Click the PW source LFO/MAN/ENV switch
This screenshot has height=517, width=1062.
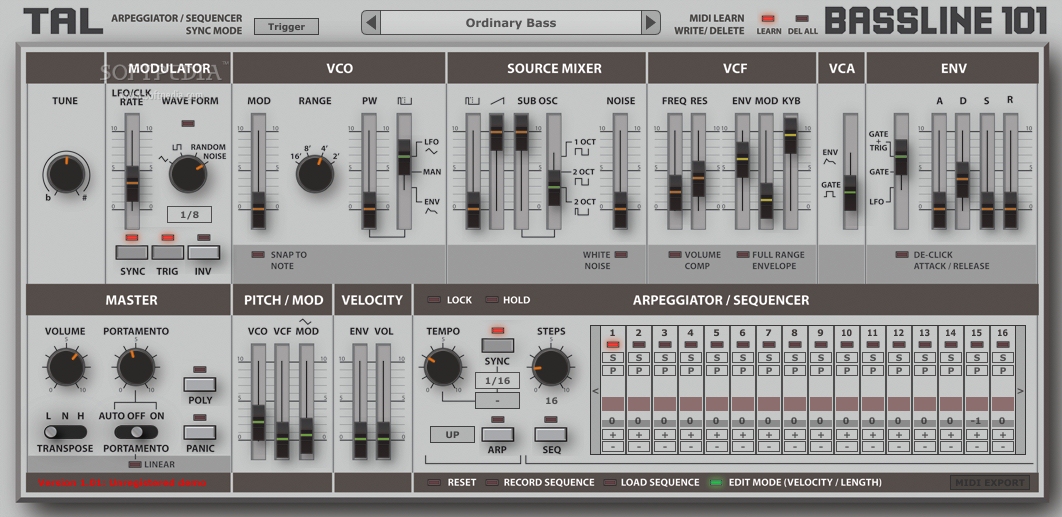[x=404, y=157]
